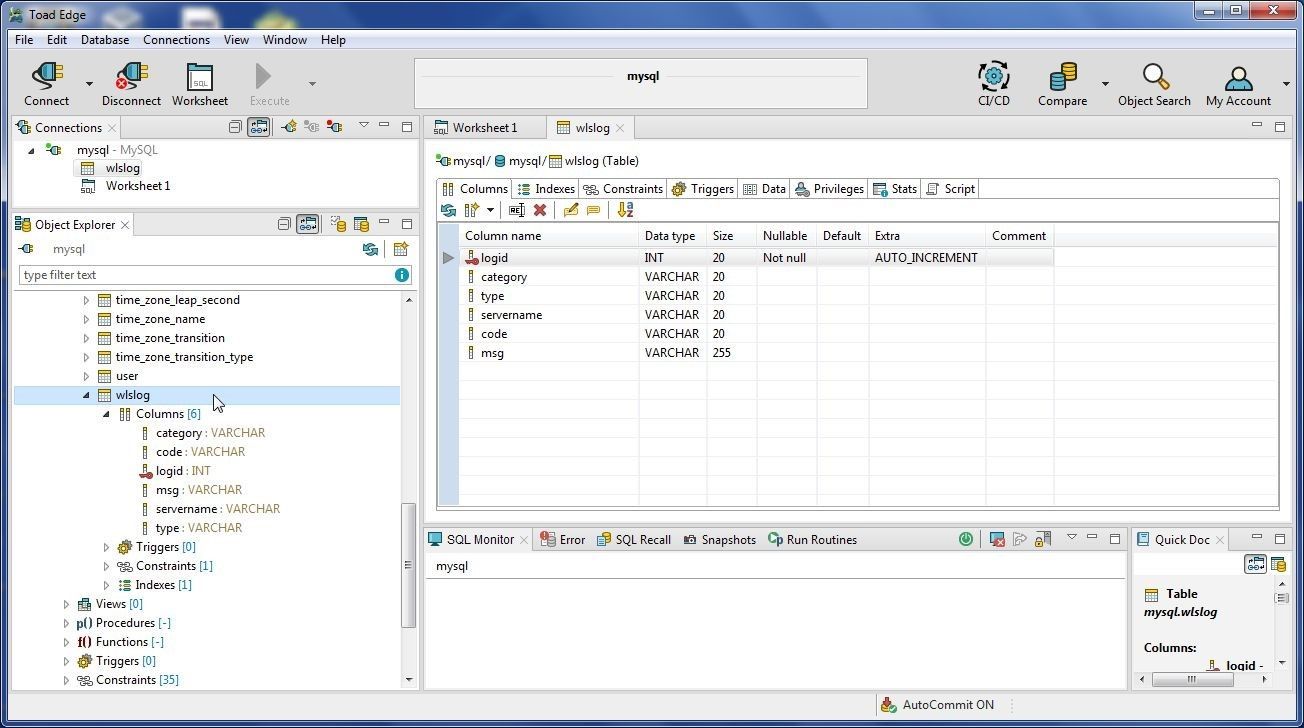Click Object Explorer vertical scrollbar thumb

pos(408,565)
